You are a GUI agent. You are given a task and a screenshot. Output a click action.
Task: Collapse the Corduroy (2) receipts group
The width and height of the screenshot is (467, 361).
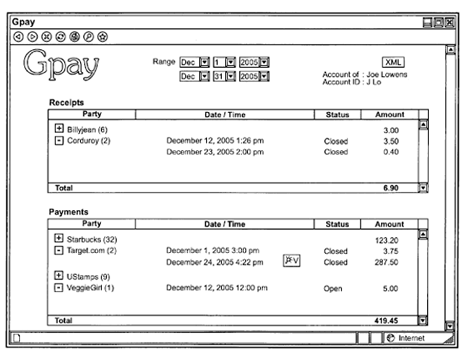(x=59, y=141)
